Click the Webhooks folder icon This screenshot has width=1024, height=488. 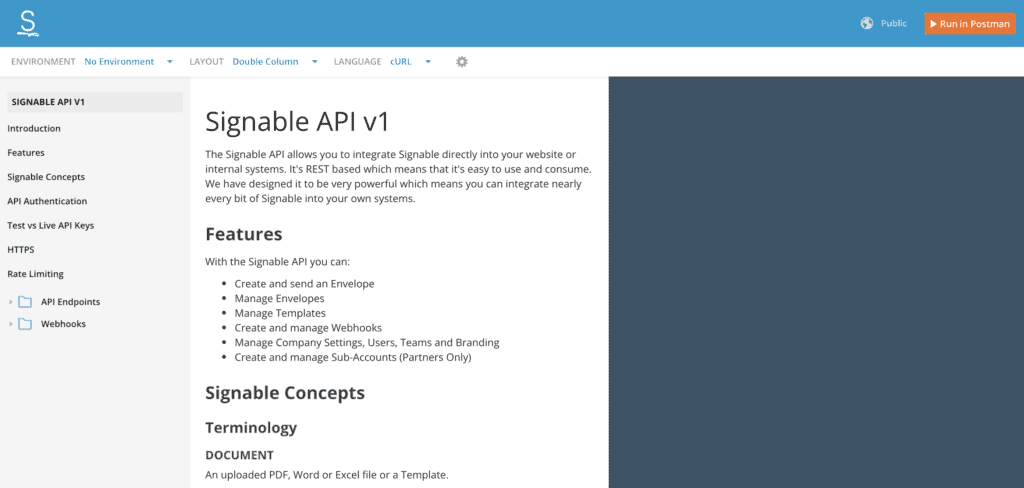pos(25,324)
